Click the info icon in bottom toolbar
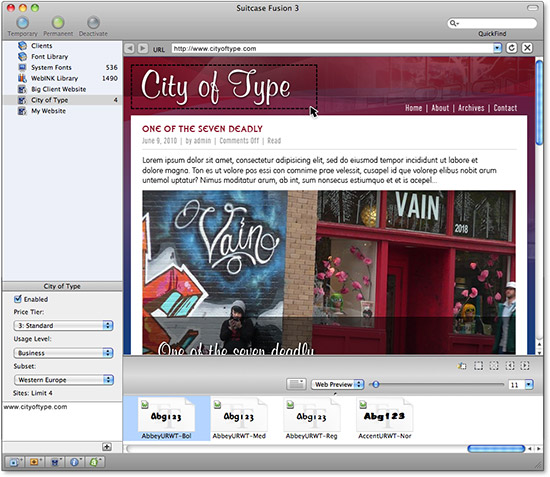The height and width of the screenshot is (477, 550). (74, 462)
